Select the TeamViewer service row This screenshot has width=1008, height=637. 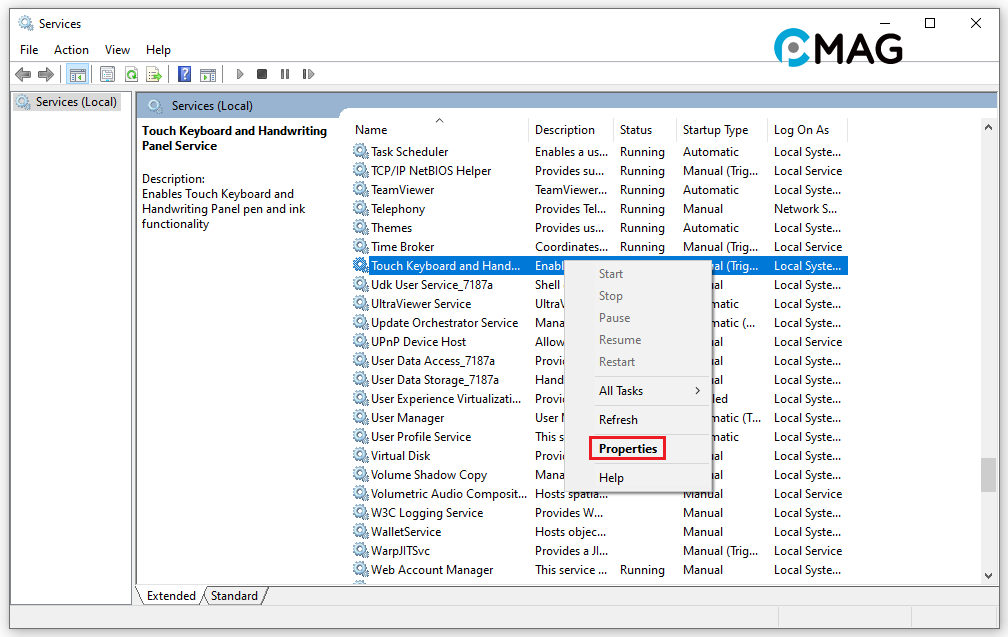[x=402, y=189]
